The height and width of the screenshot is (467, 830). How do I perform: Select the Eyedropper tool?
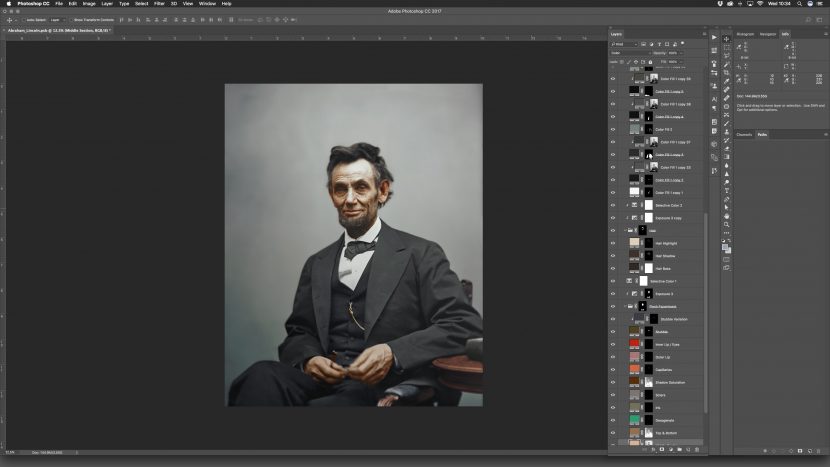[726, 81]
